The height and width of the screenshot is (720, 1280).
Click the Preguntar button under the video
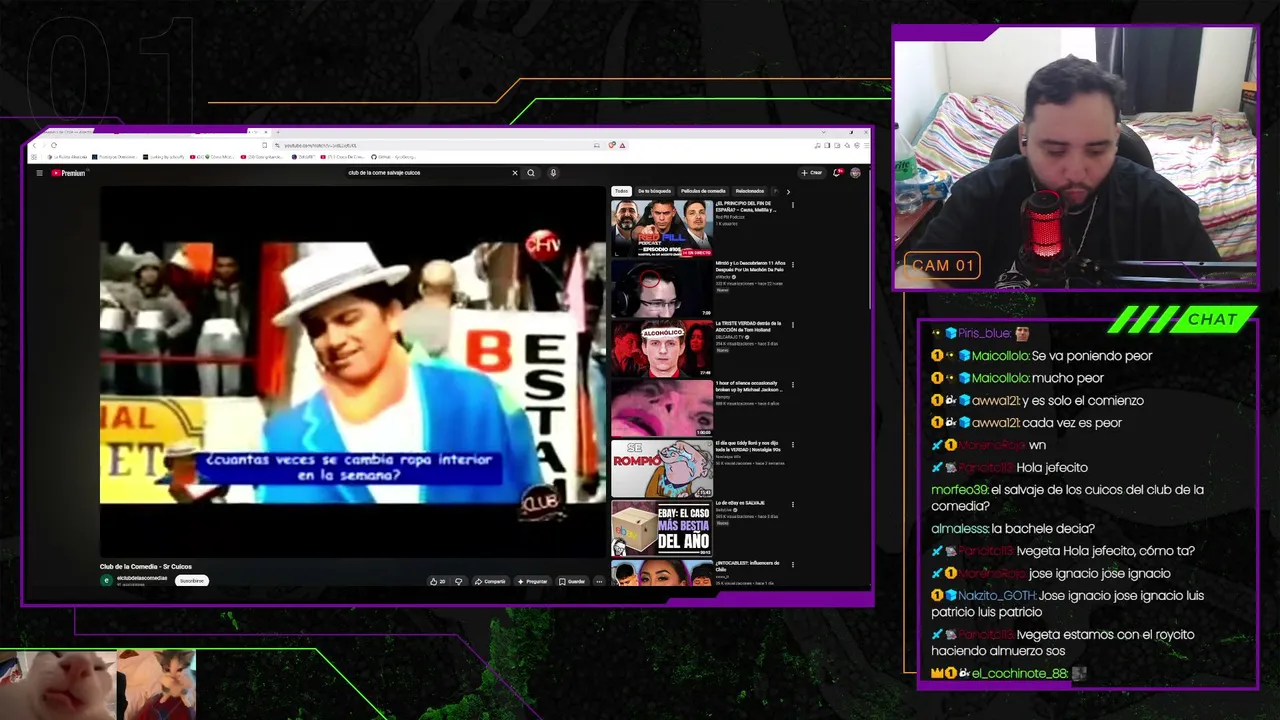coord(533,581)
